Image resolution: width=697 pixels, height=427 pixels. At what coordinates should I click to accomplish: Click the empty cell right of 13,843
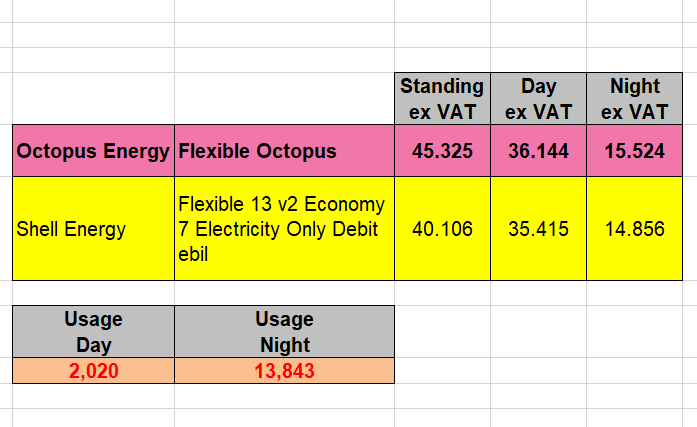point(442,371)
